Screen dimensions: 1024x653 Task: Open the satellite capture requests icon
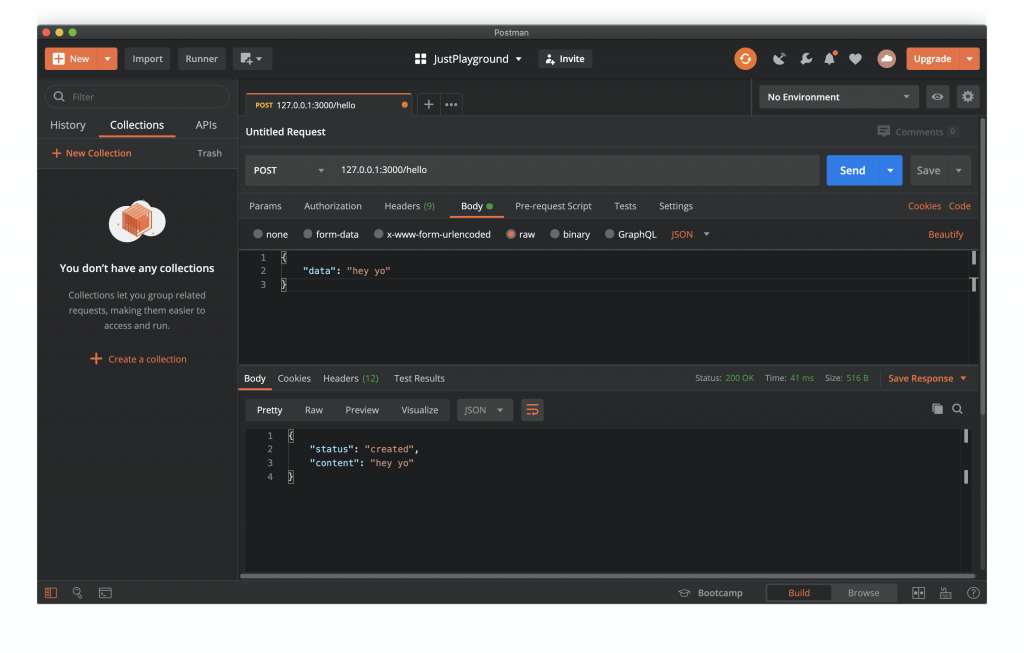(778, 59)
